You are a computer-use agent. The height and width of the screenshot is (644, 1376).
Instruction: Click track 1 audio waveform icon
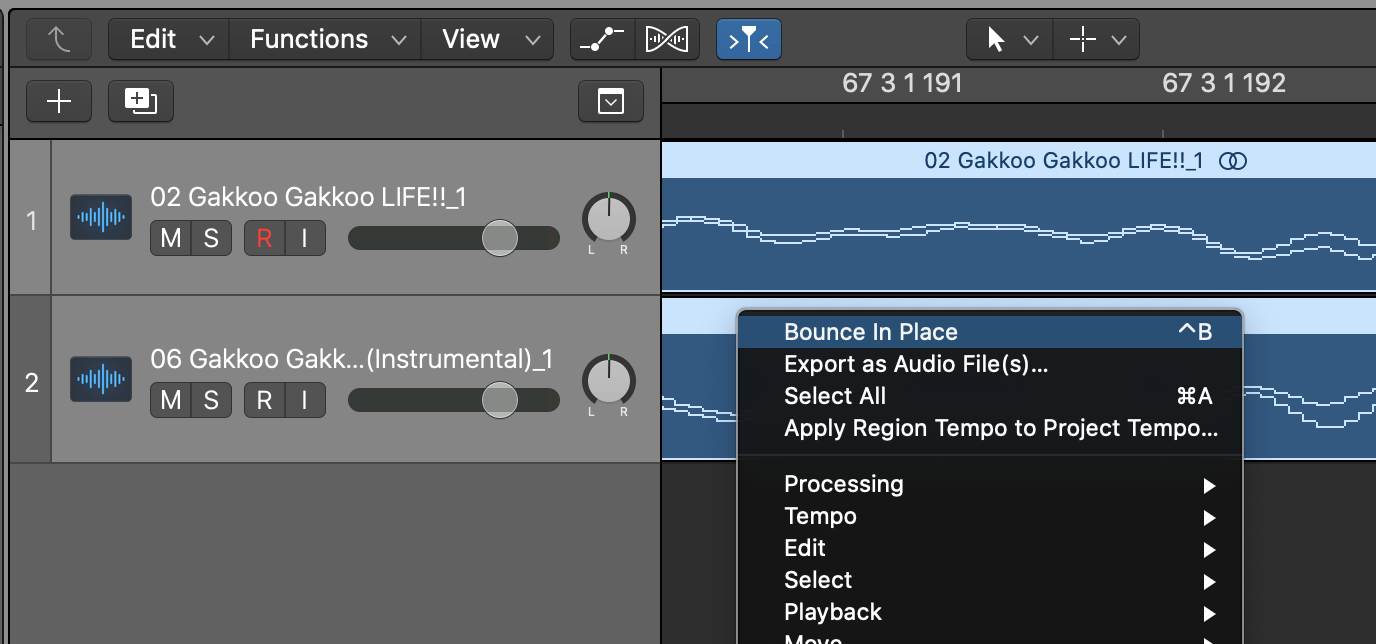[101, 217]
